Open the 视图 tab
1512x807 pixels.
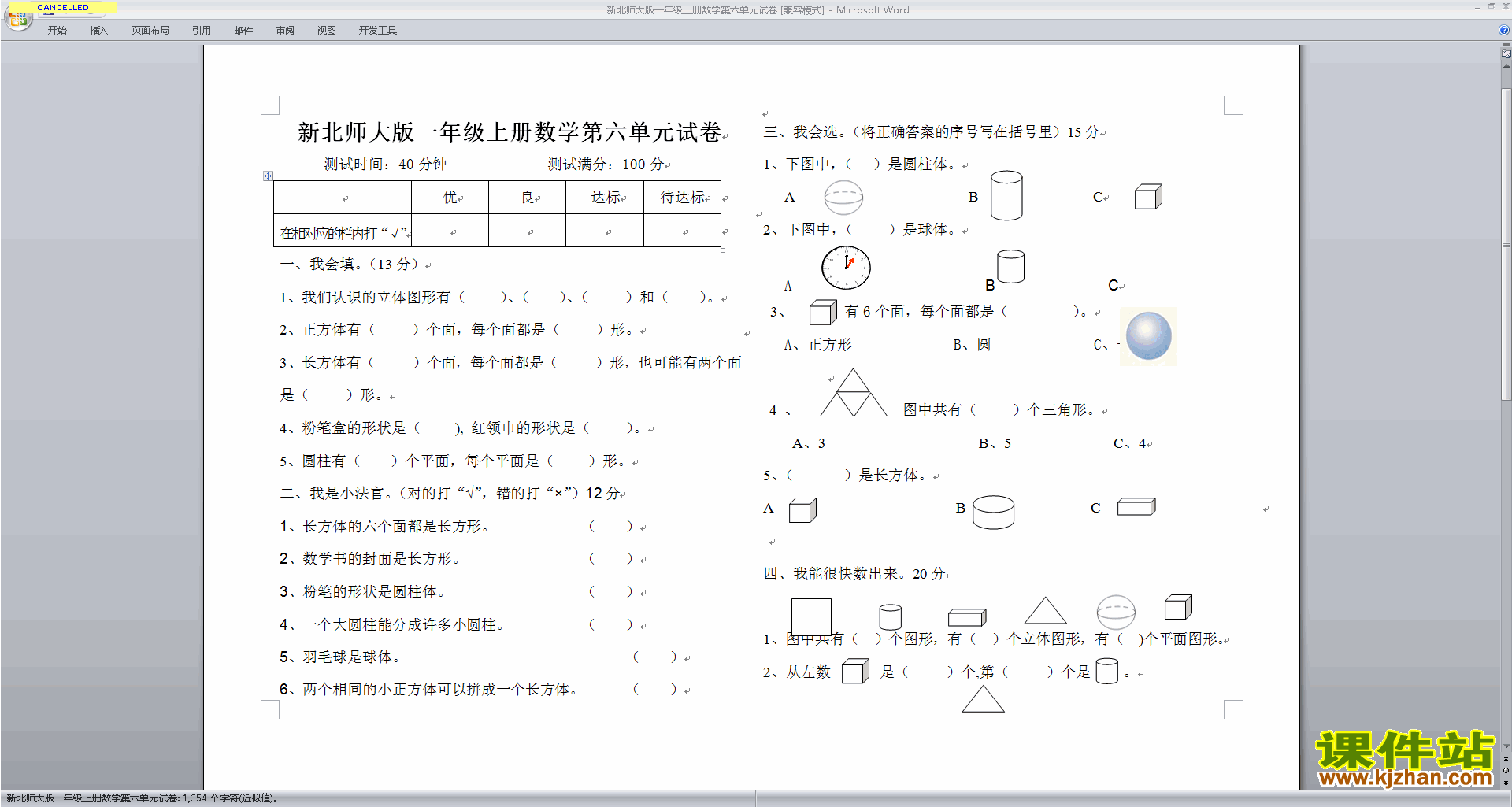[327, 31]
